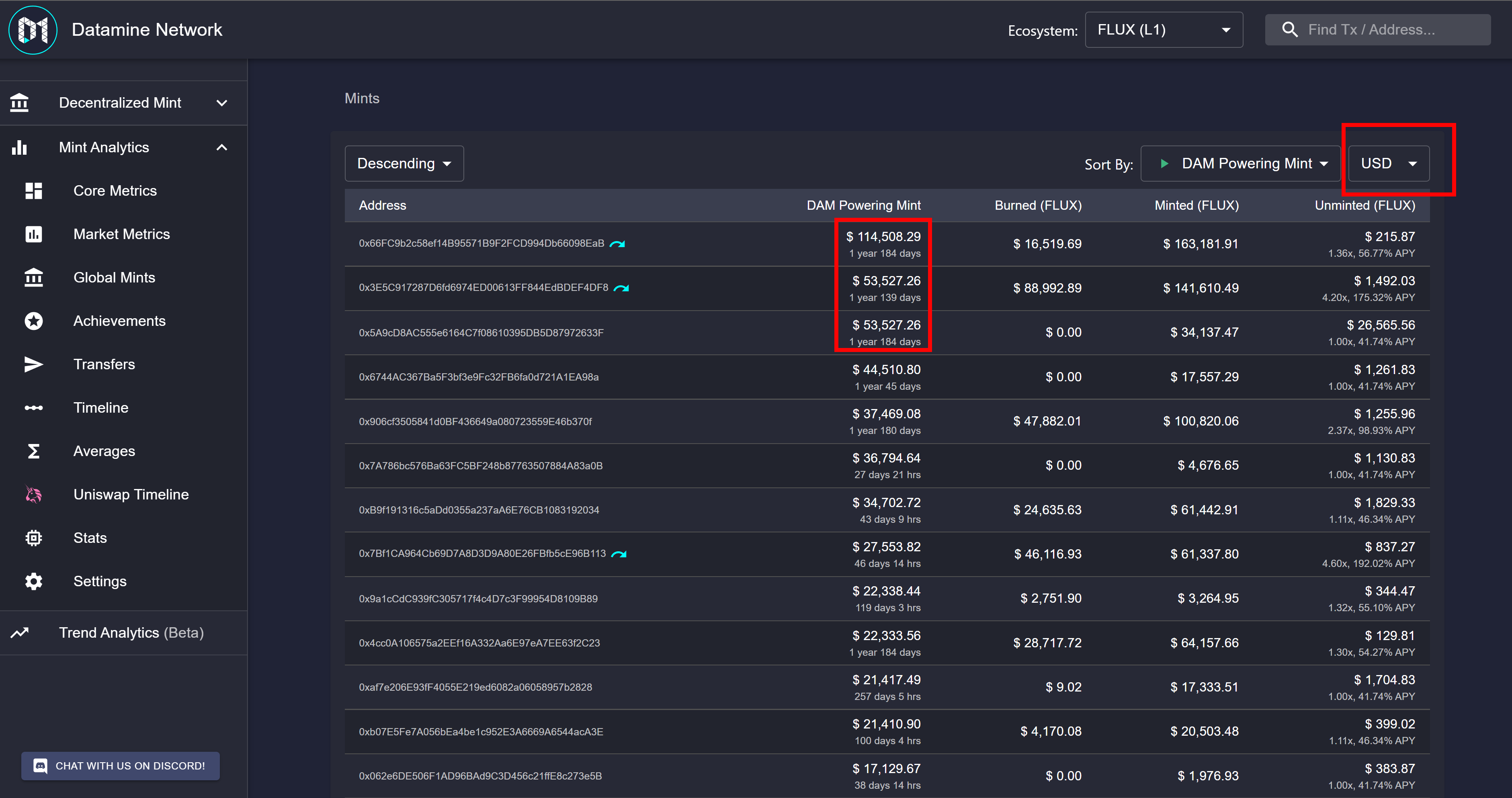
Task: Expand the Decentralized Mint section
Action: click(x=123, y=103)
